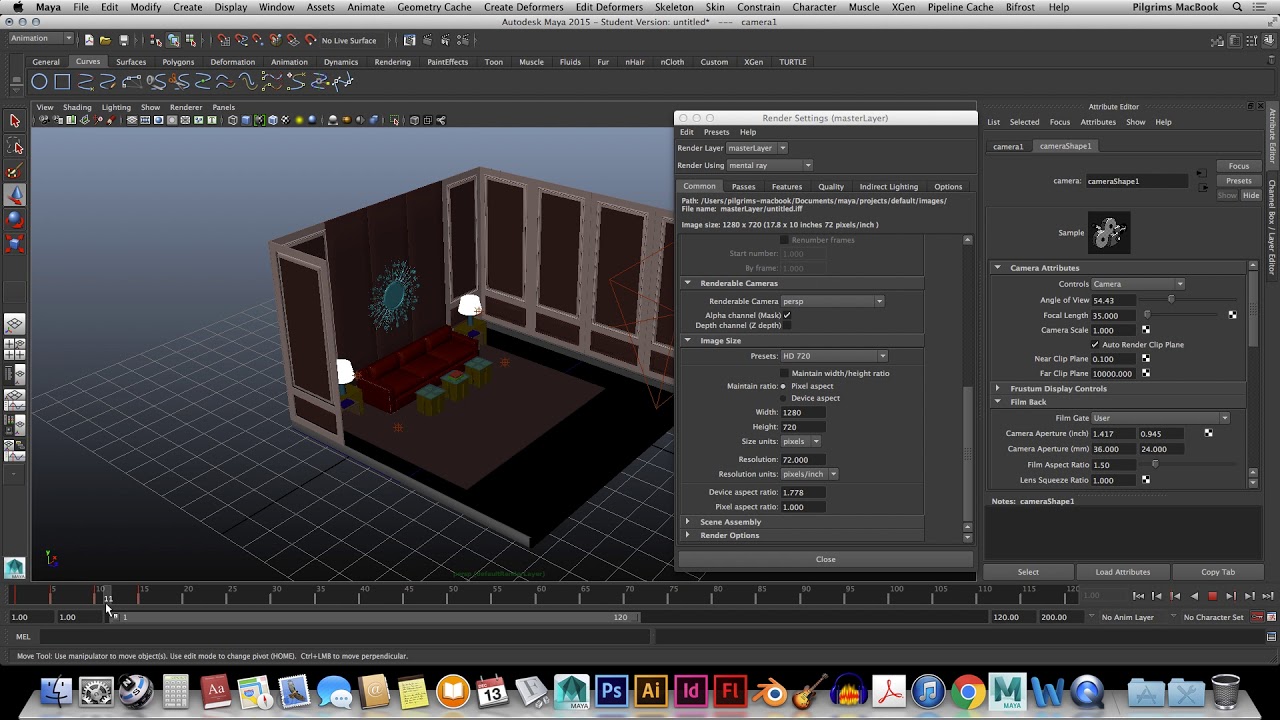Image resolution: width=1280 pixels, height=720 pixels.
Task: Switch to Indirect Lighting tab
Action: point(888,186)
